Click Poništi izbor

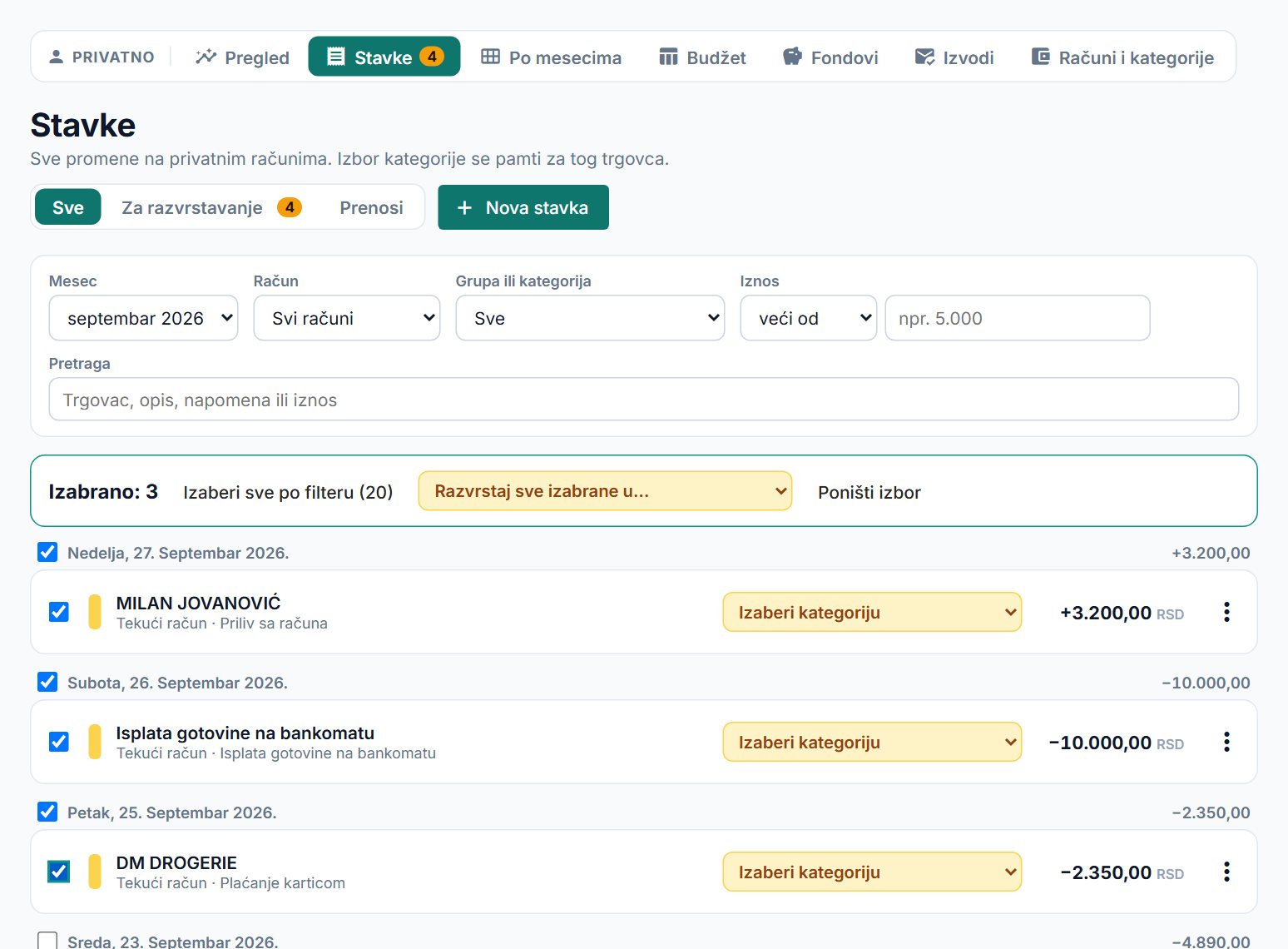[869, 492]
